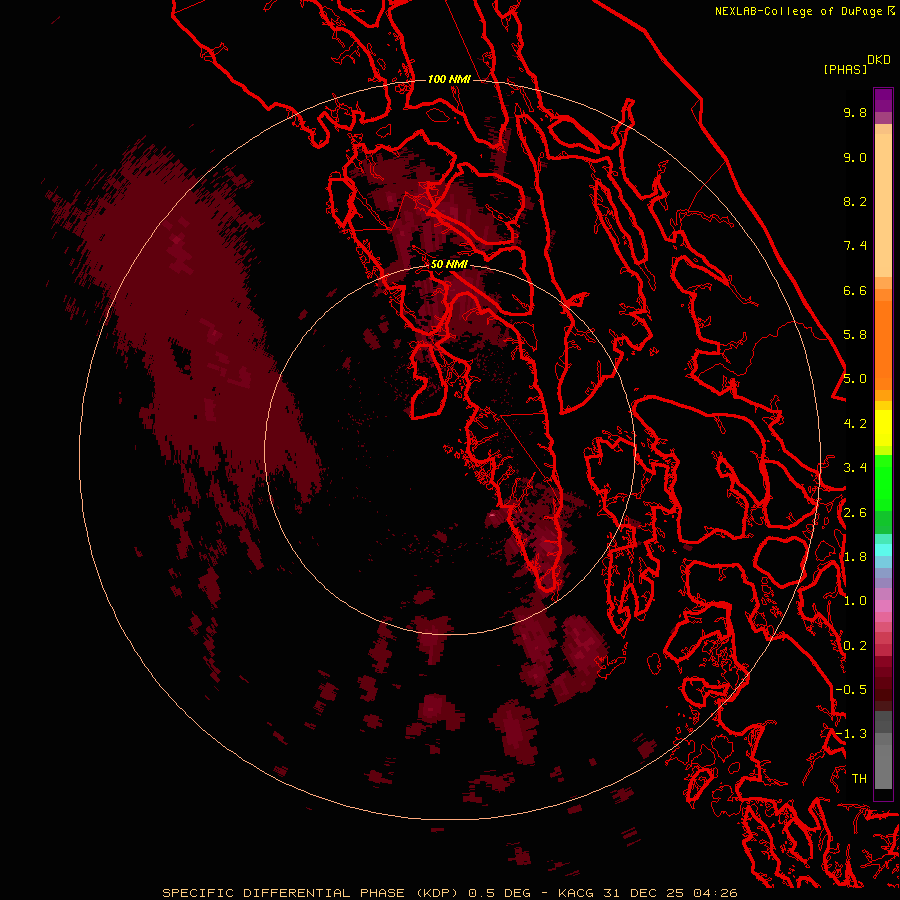Click the 2.6 legend value
The height and width of the screenshot is (900, 900).
pyautogui.click(x=855, y=513)
